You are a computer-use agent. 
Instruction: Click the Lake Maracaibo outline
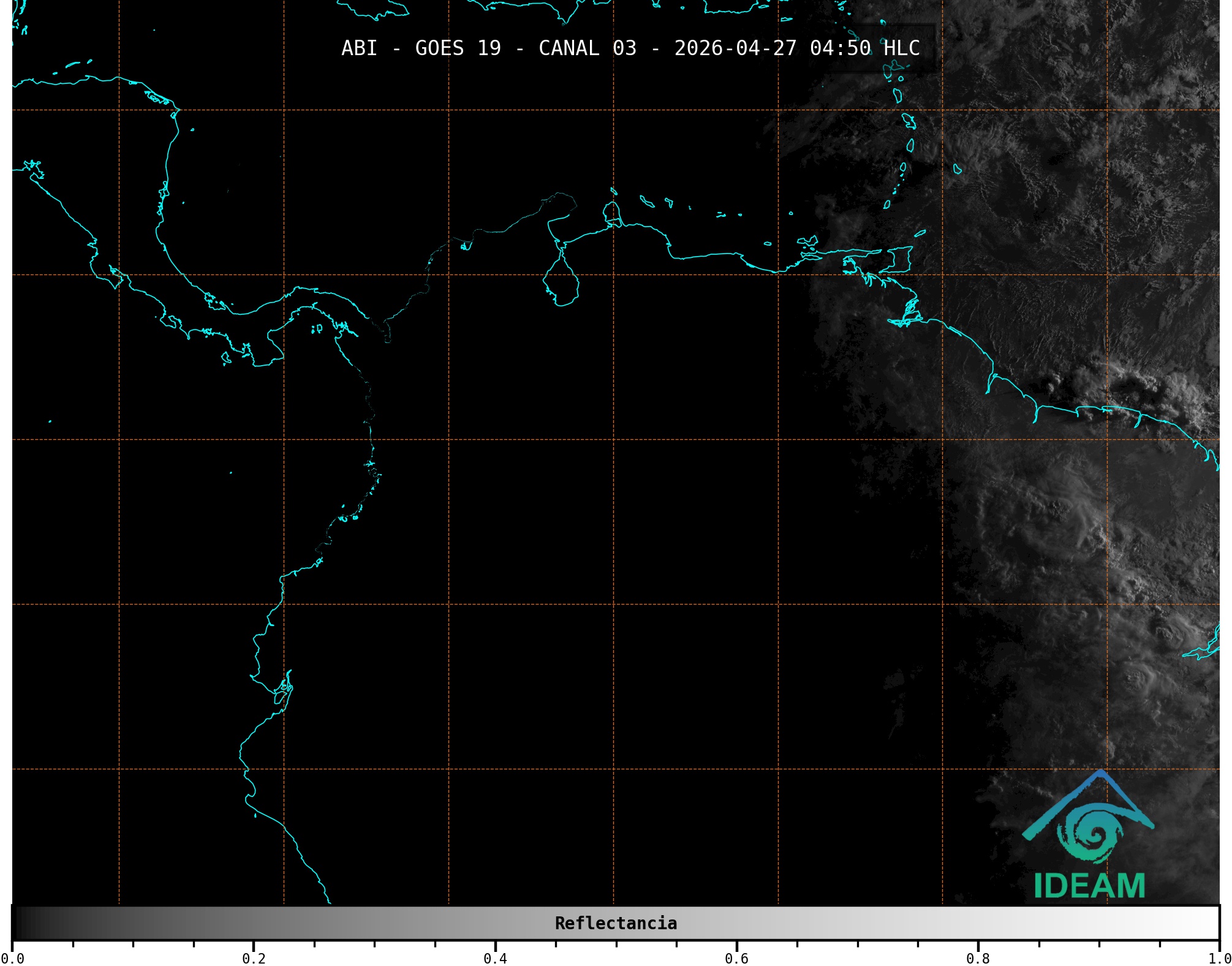coord(561,283)
